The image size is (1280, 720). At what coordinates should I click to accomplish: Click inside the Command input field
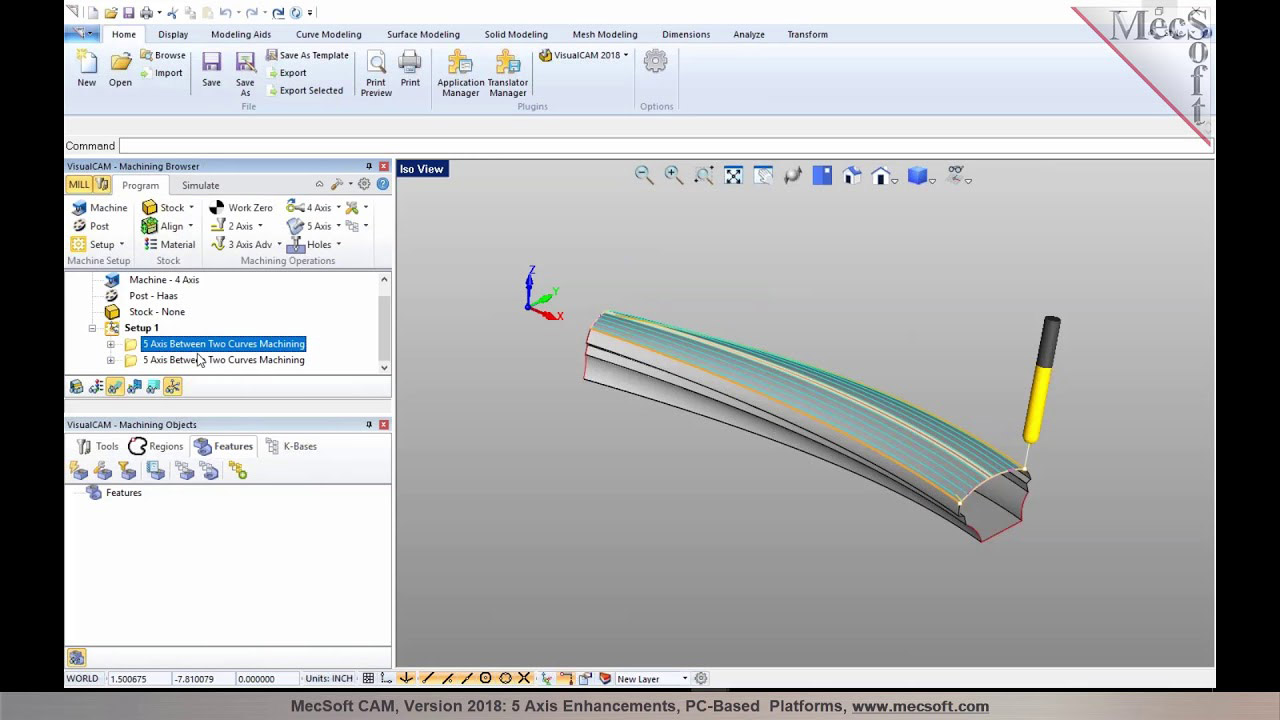[x=664, y=146]
